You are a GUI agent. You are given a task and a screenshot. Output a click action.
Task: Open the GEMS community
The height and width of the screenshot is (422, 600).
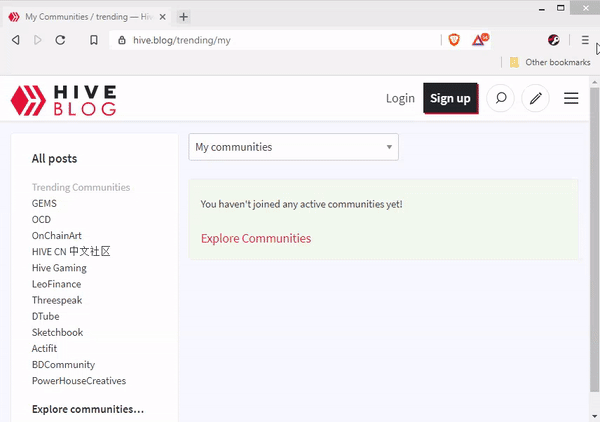tap(44, 203)
